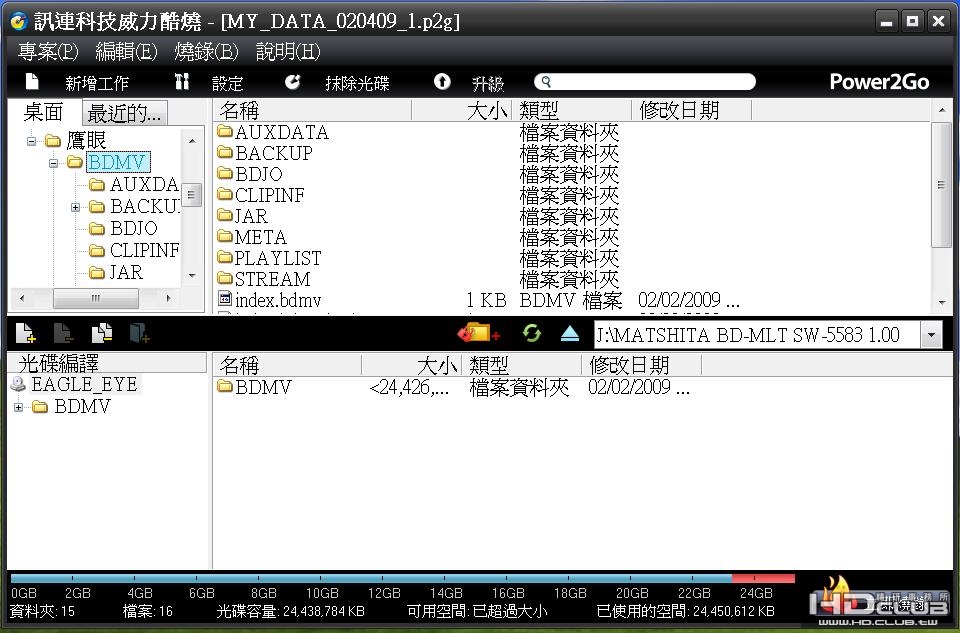960x633 pixels.
Task: Open the 專案(P) menu
Action: (x=48, y=51)
